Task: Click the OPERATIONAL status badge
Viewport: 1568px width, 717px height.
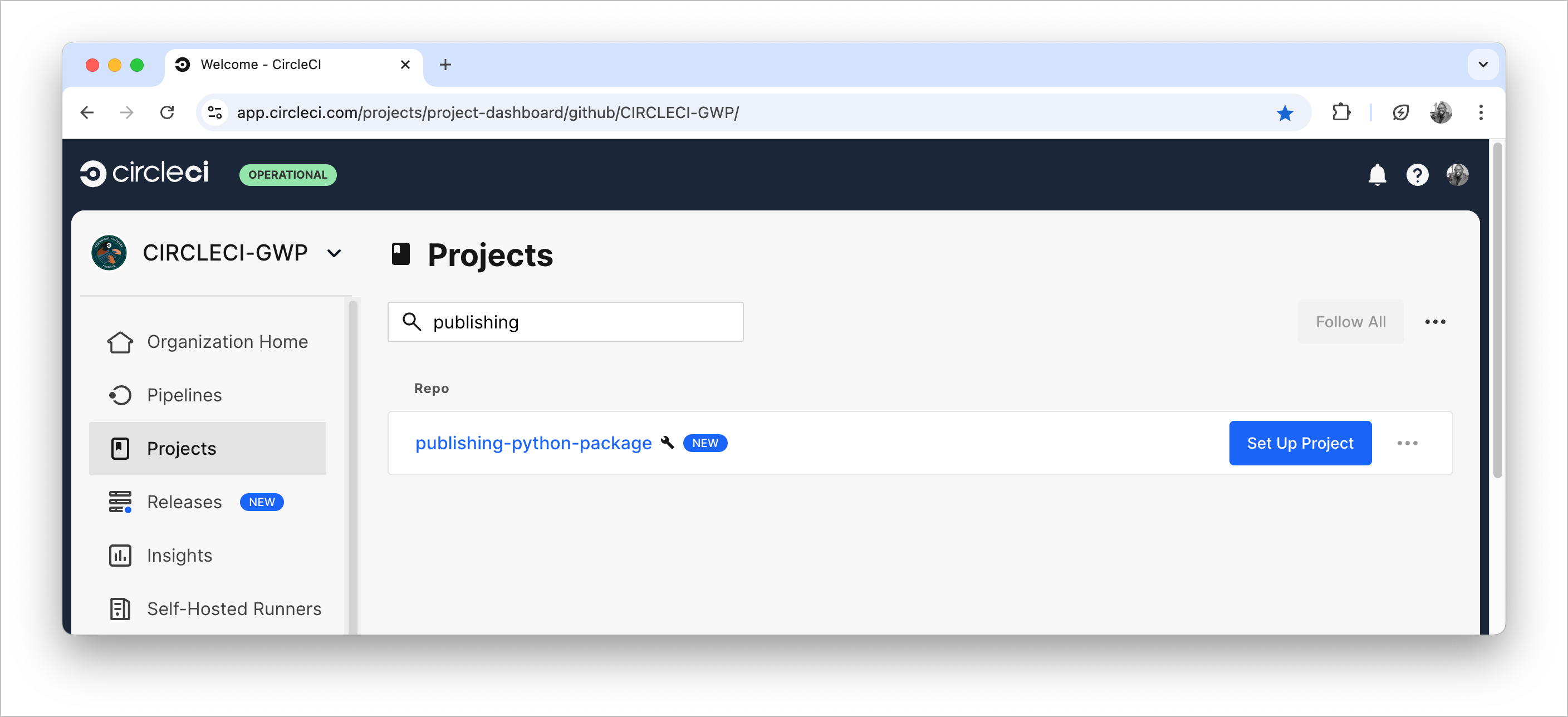Action: [x=288, y=175]
